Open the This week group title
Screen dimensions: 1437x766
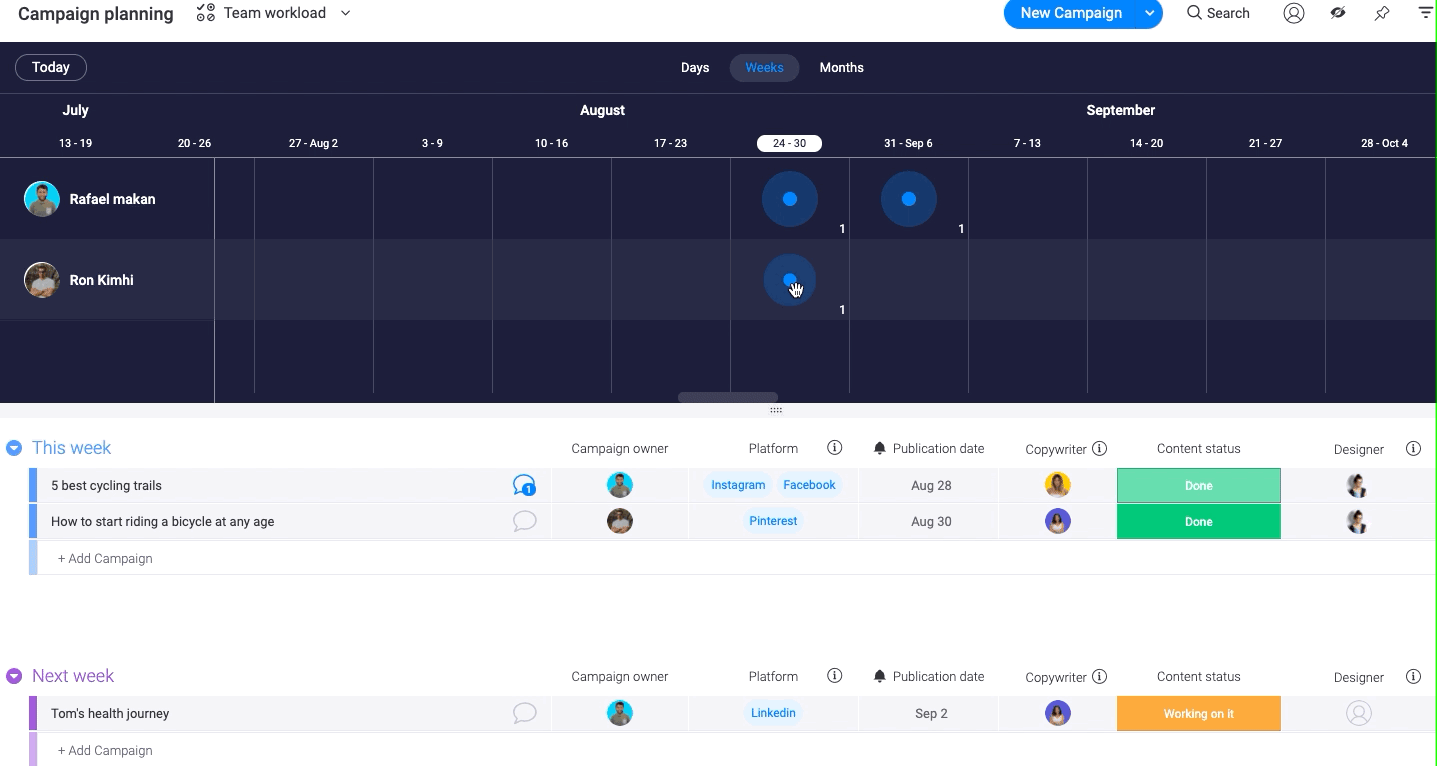tap(71, 448)
